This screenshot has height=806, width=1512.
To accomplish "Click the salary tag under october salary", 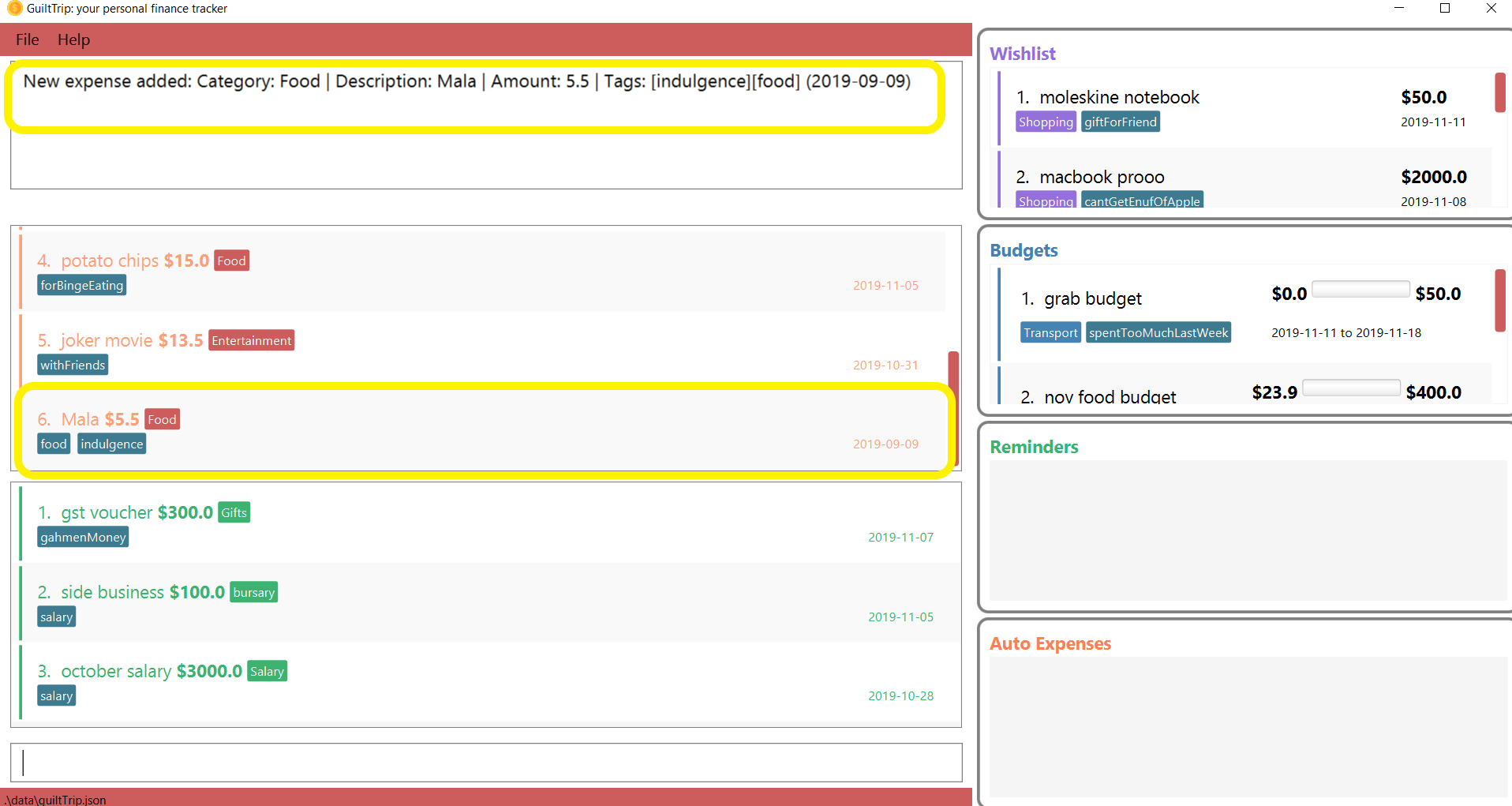I will 57,696.
